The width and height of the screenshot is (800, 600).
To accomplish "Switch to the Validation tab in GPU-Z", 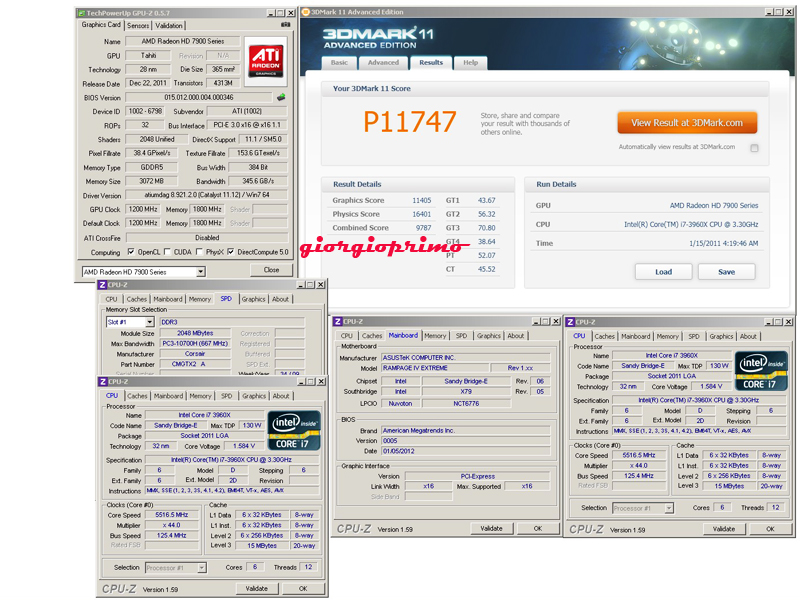I will [x=169, y=26].
